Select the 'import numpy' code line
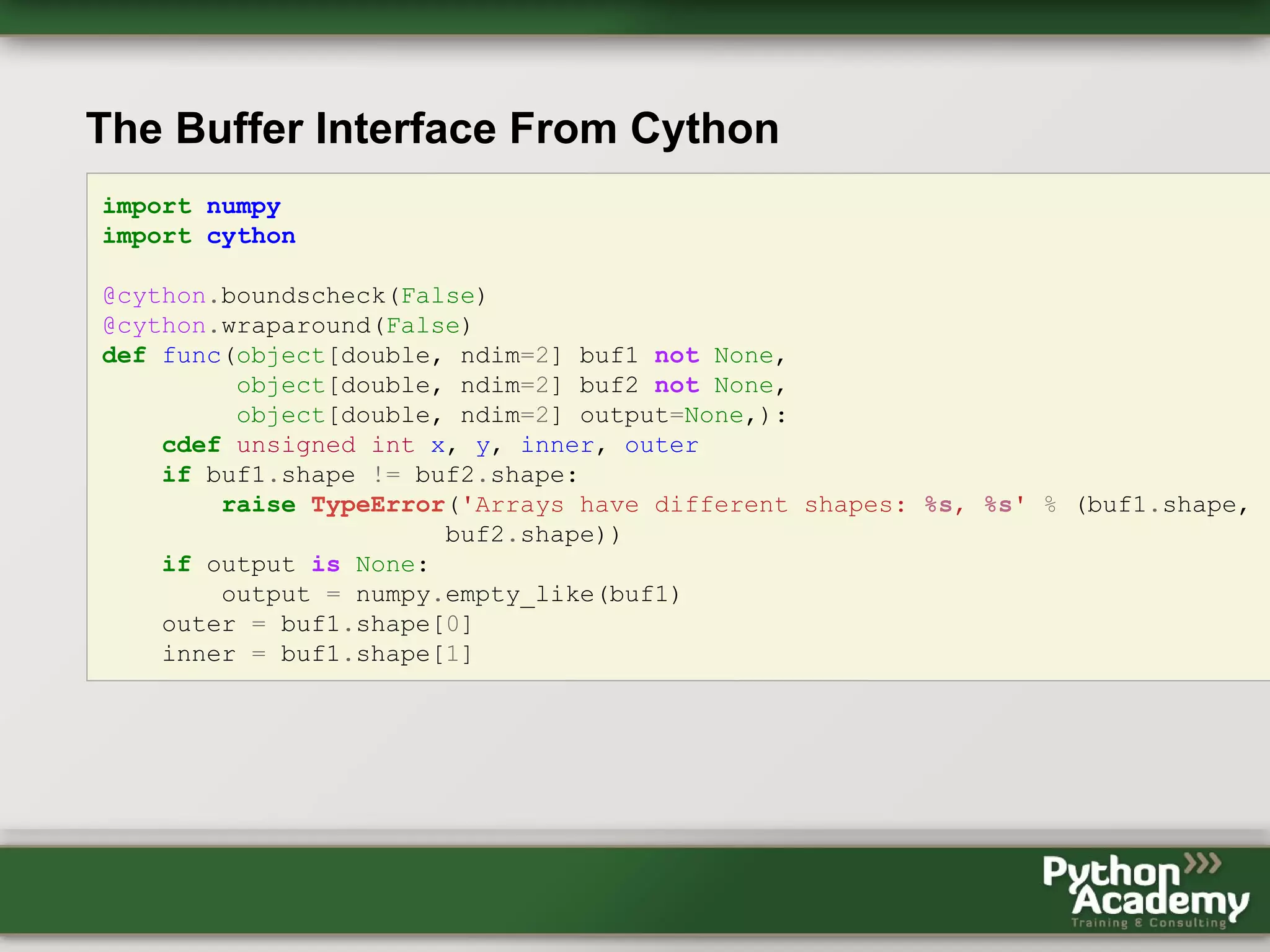The height and width of the screenshot is (952, 1270). click(x=191, y=206)
